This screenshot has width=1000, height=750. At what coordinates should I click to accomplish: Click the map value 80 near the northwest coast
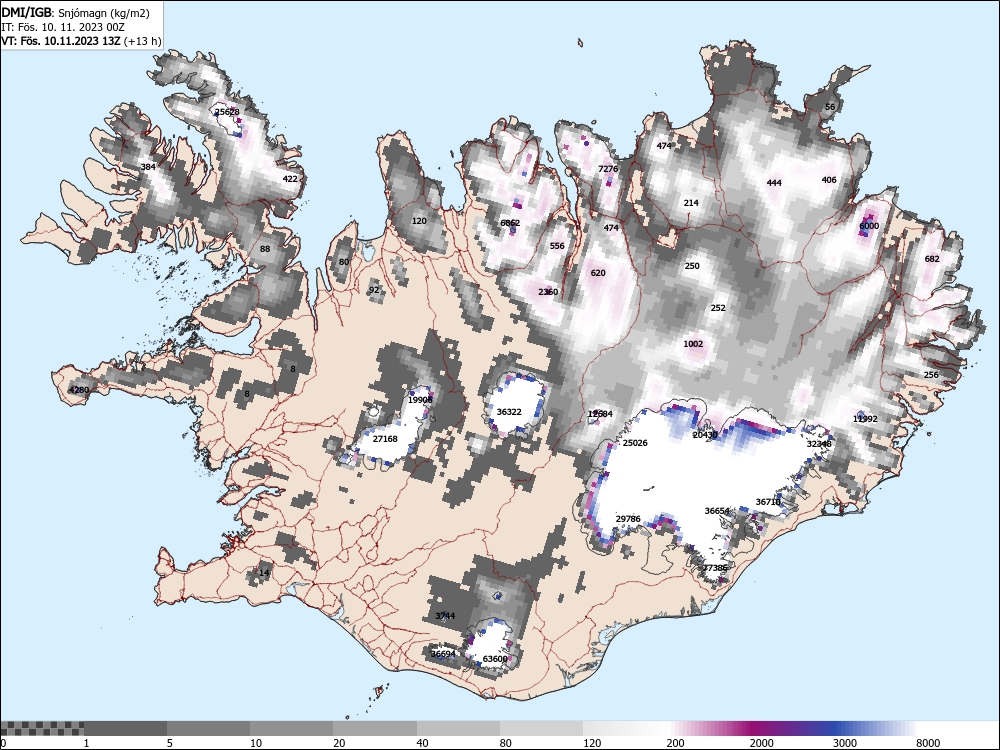(344, 262)
